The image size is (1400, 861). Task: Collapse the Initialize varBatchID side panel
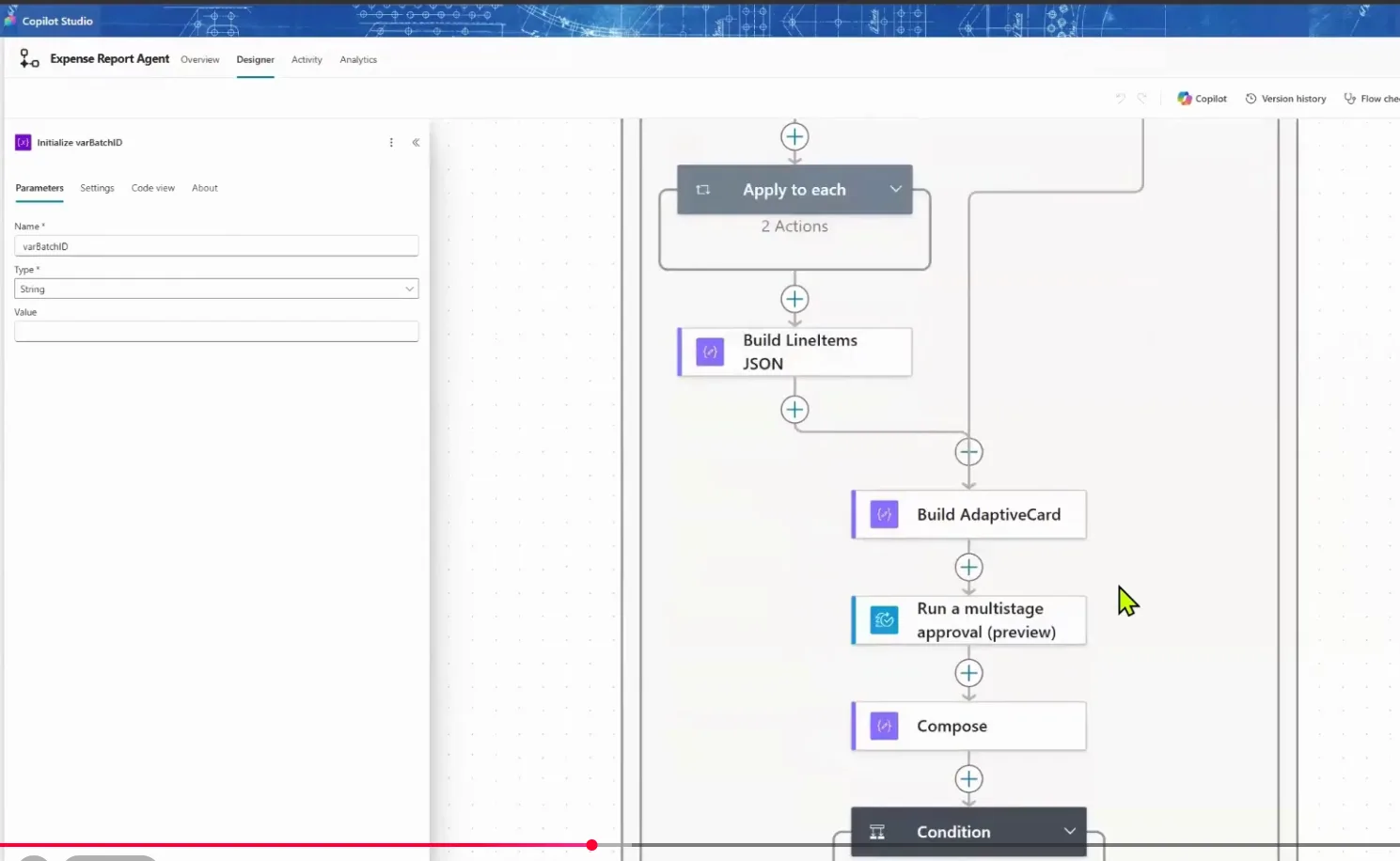pyautogui.click(x=416, y=143)
